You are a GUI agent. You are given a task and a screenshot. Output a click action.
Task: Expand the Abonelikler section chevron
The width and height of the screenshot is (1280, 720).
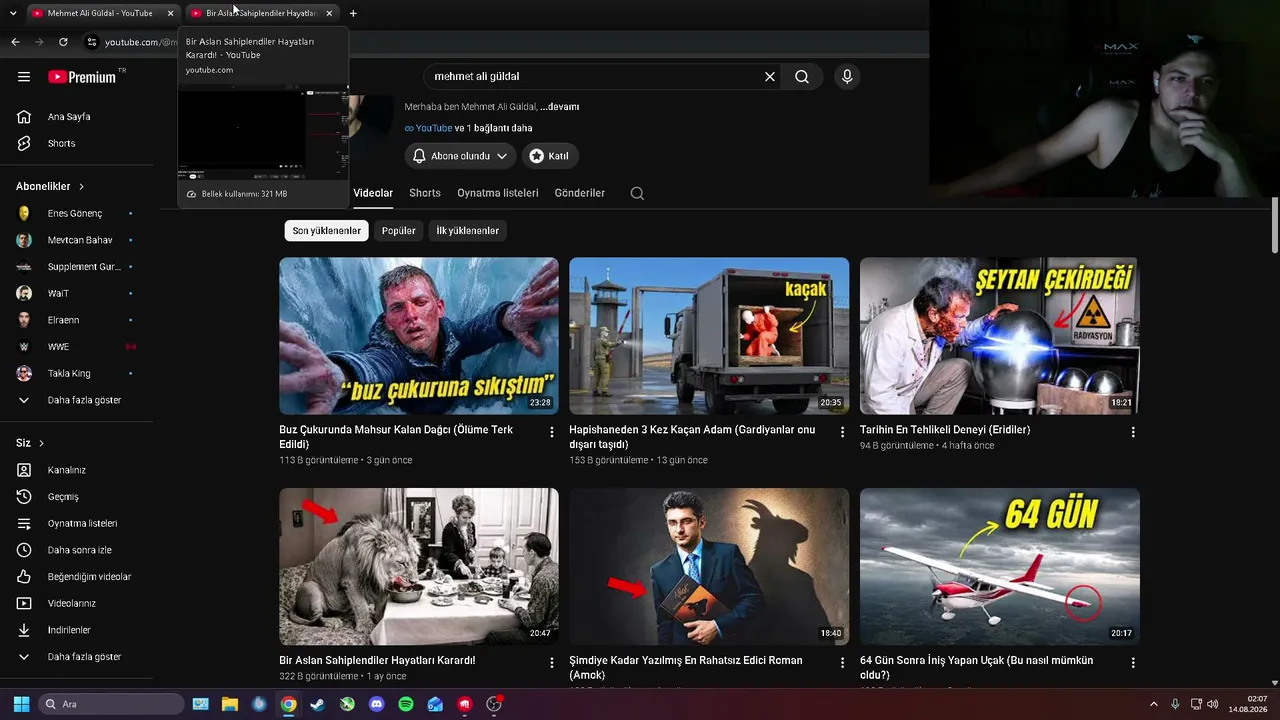pyautogui.click(x=81, y=187)
